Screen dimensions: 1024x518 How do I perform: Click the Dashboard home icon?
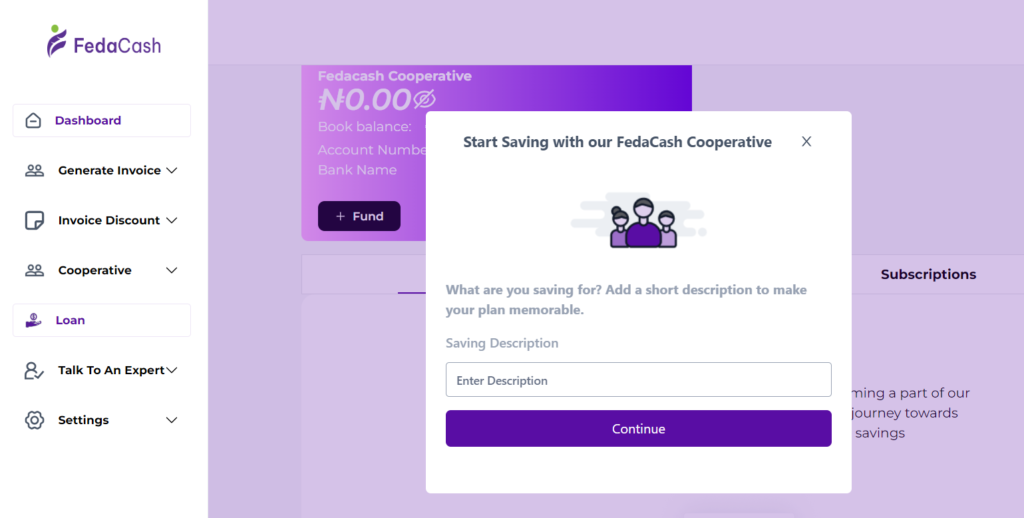pyautogui.click(x=33, y=121)
